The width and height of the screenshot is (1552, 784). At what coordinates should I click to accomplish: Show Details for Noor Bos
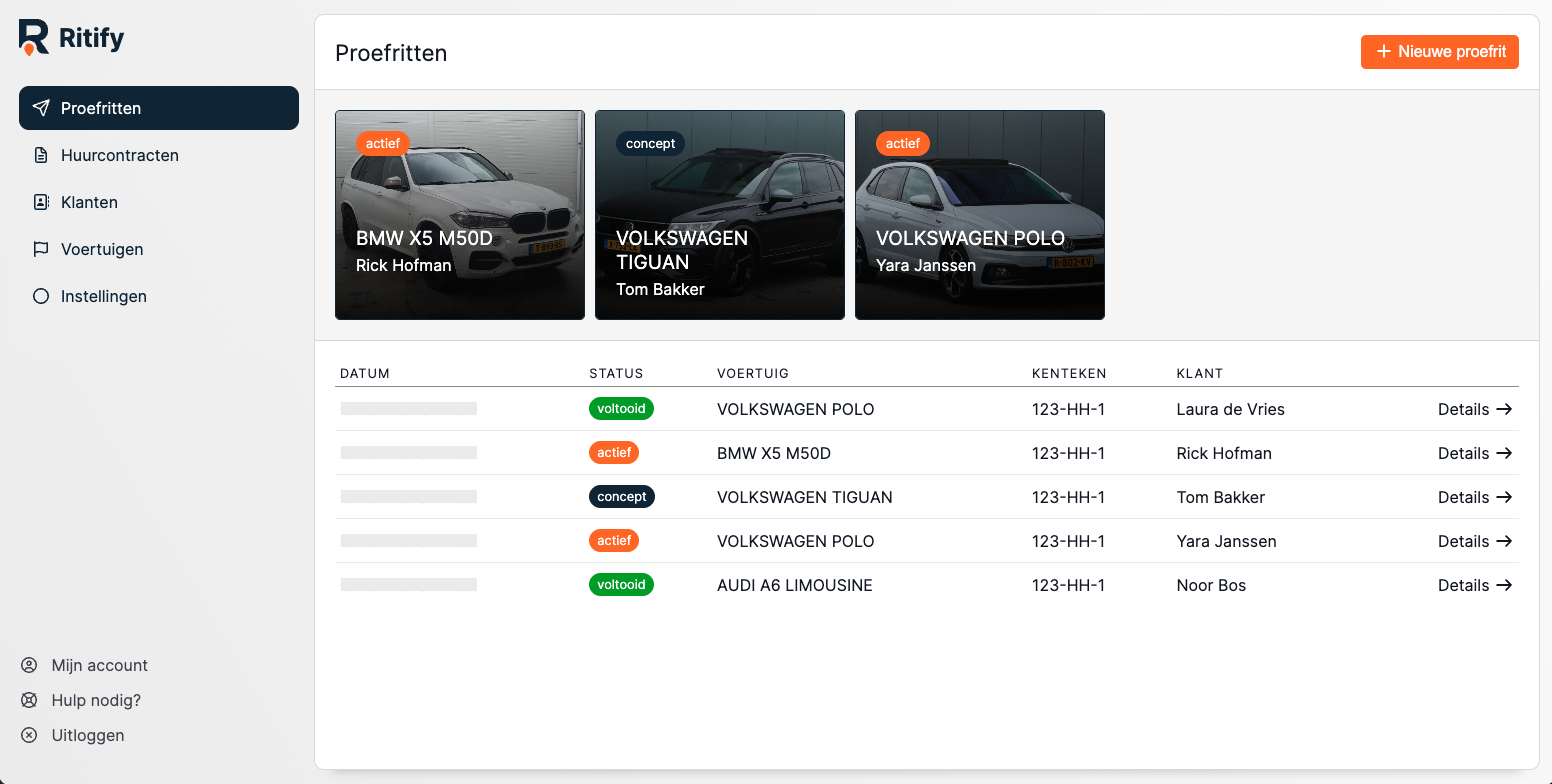click(1475, 585)
